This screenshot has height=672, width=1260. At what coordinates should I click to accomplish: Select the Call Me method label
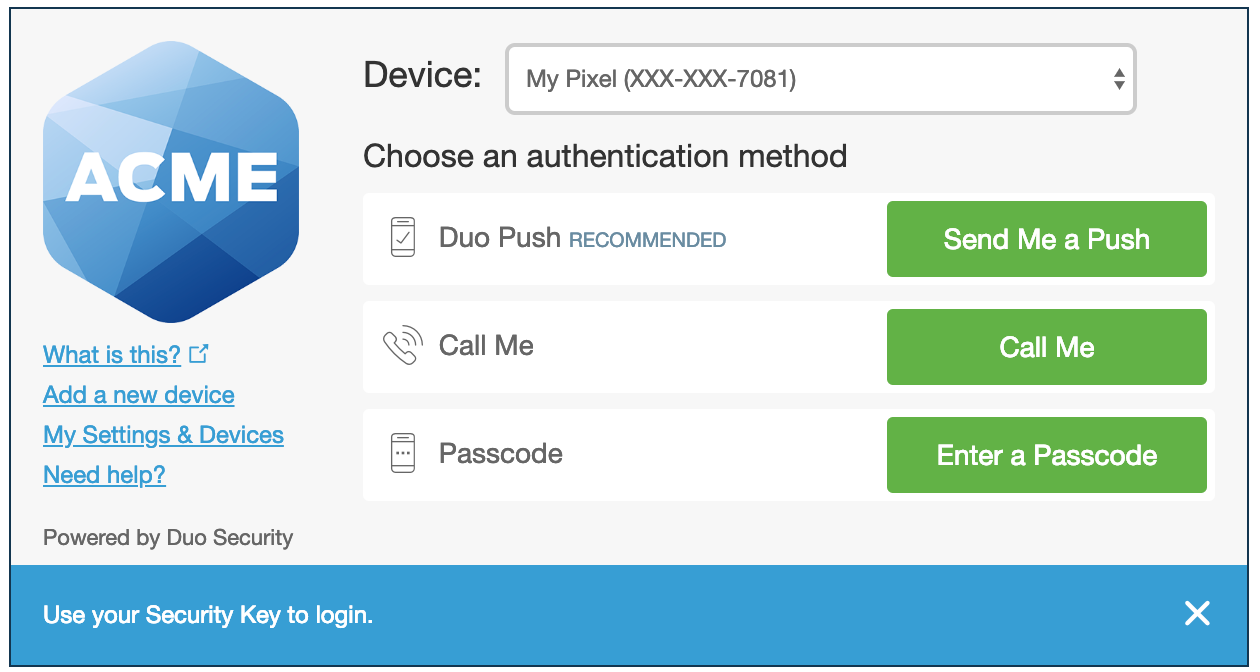486,346
